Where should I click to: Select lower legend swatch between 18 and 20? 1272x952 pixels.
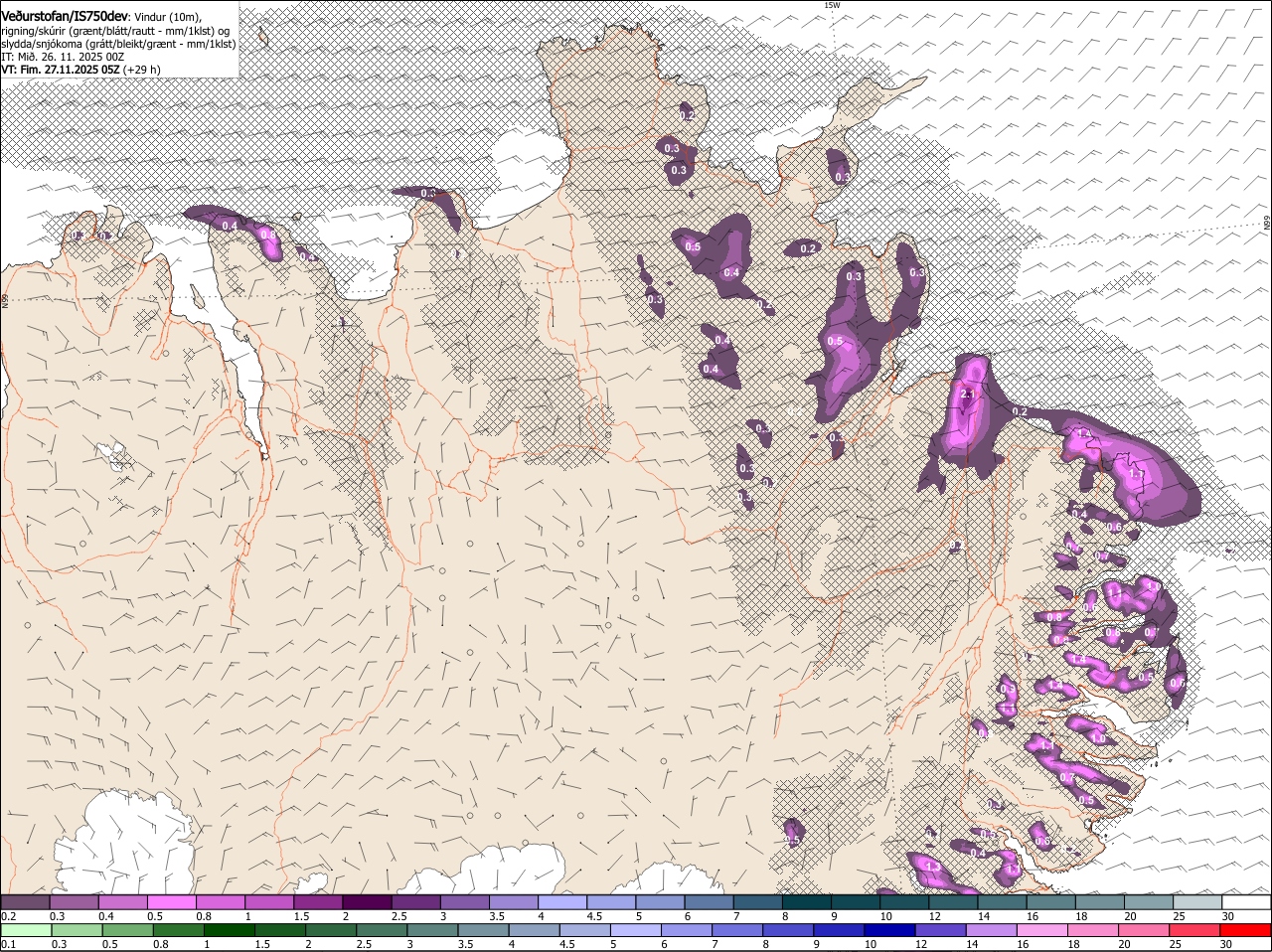[1091, 930]
